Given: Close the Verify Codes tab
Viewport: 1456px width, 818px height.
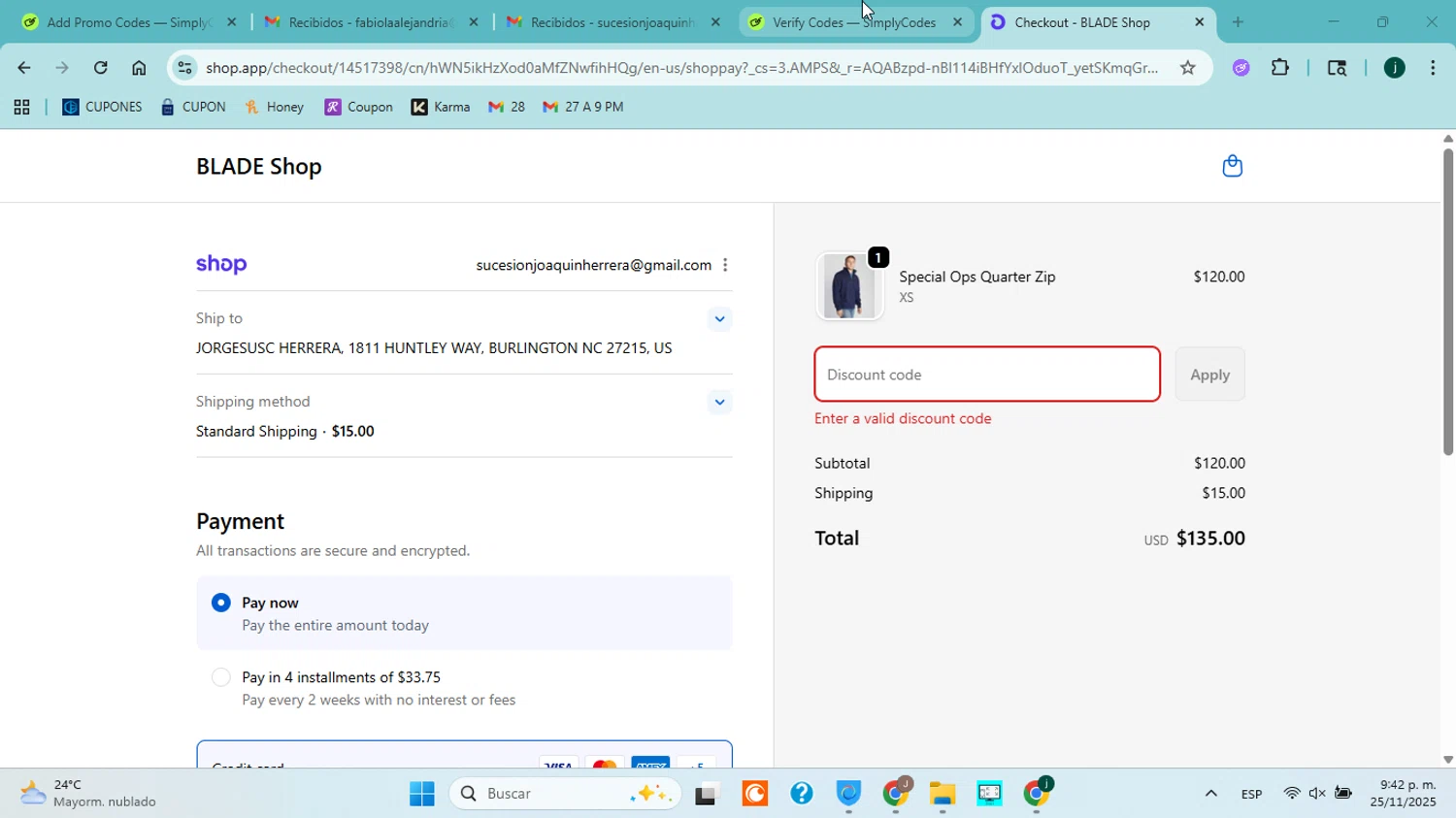Looking at the screenshot, I should pyautogui.click(x=957, y=21).
